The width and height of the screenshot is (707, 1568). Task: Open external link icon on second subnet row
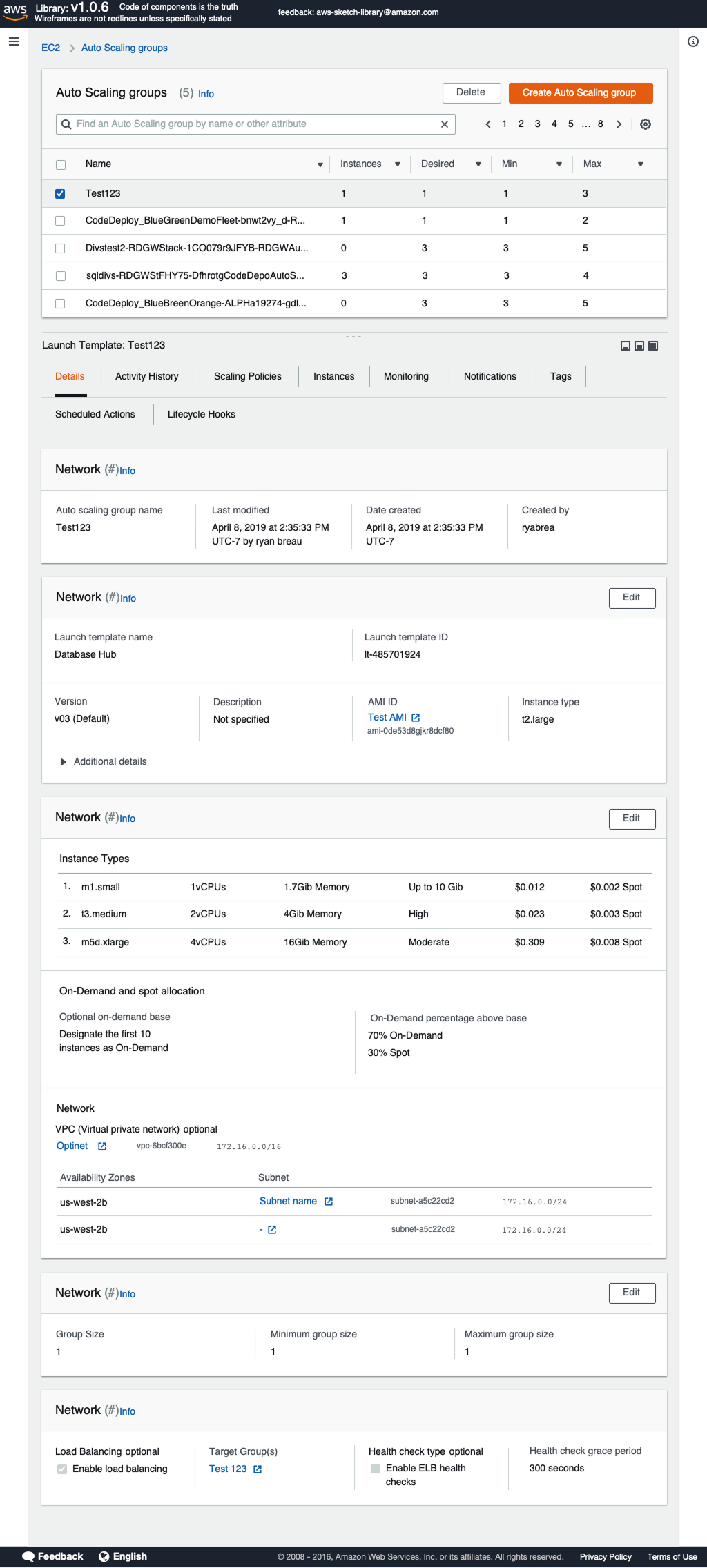272,1230
